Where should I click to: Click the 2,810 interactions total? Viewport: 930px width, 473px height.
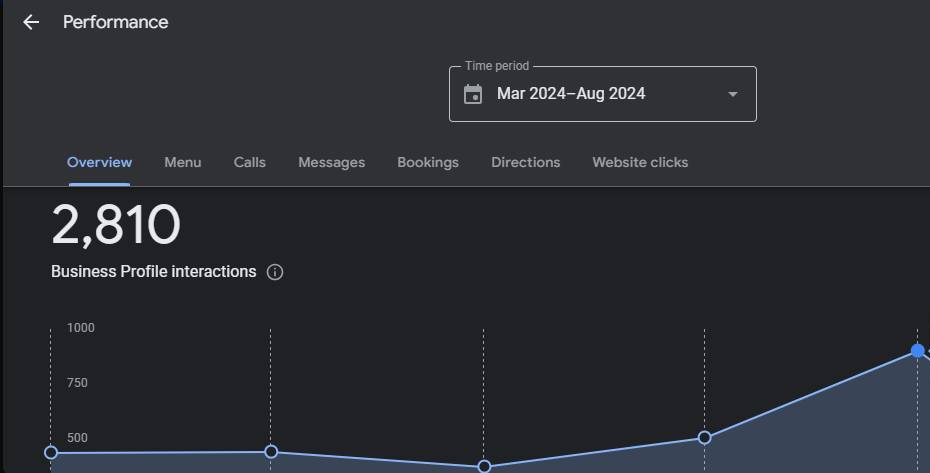pyautogui.click(x=116, y=225)
